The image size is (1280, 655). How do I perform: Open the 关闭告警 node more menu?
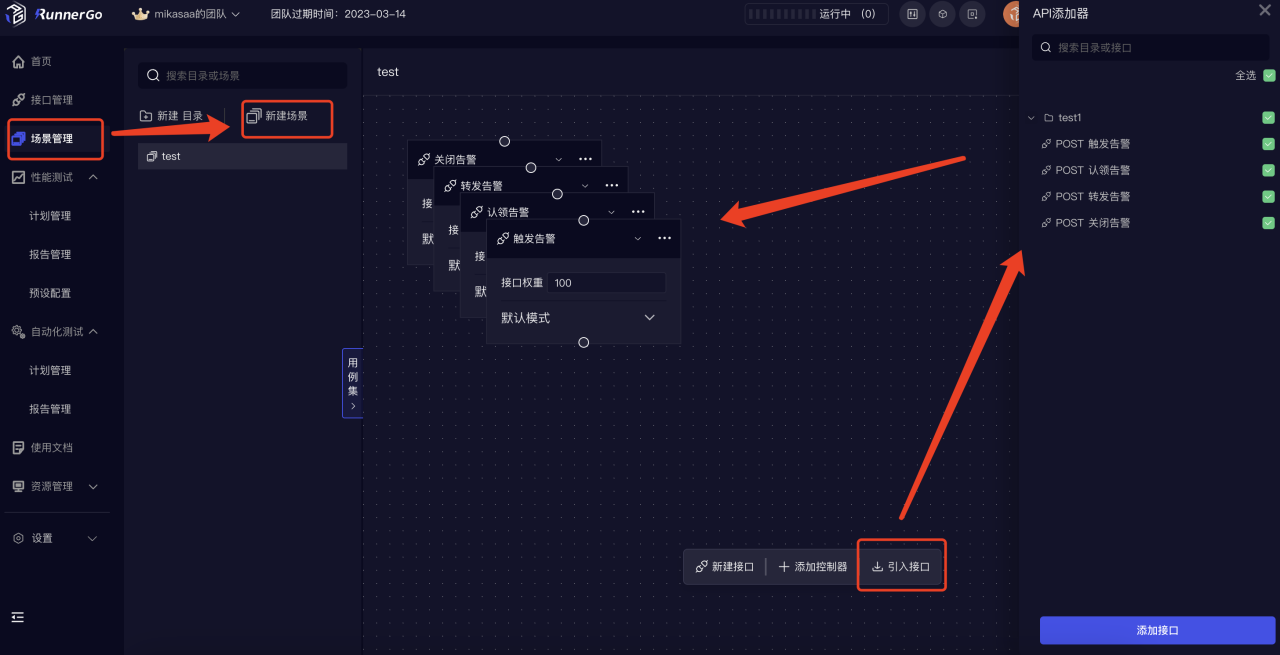pos(585,159)
